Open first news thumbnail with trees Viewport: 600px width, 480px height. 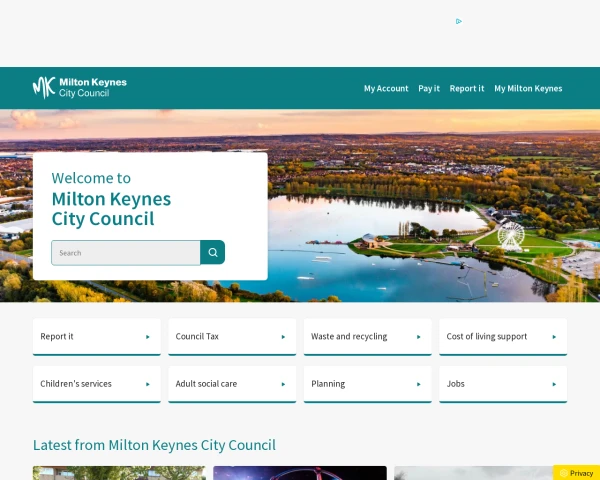pos(119,473)
